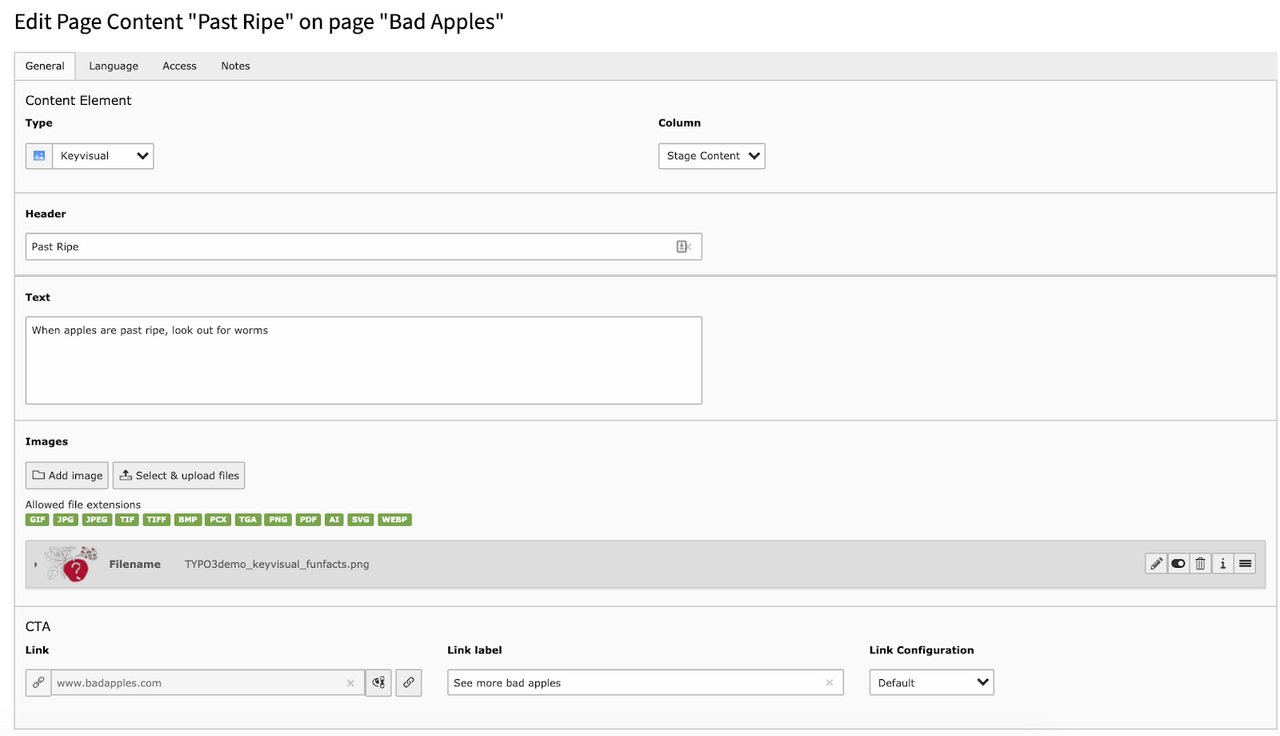Open the Link Configuration dropdown
This screenshot has width=1280, height=736.
point(931,683)
